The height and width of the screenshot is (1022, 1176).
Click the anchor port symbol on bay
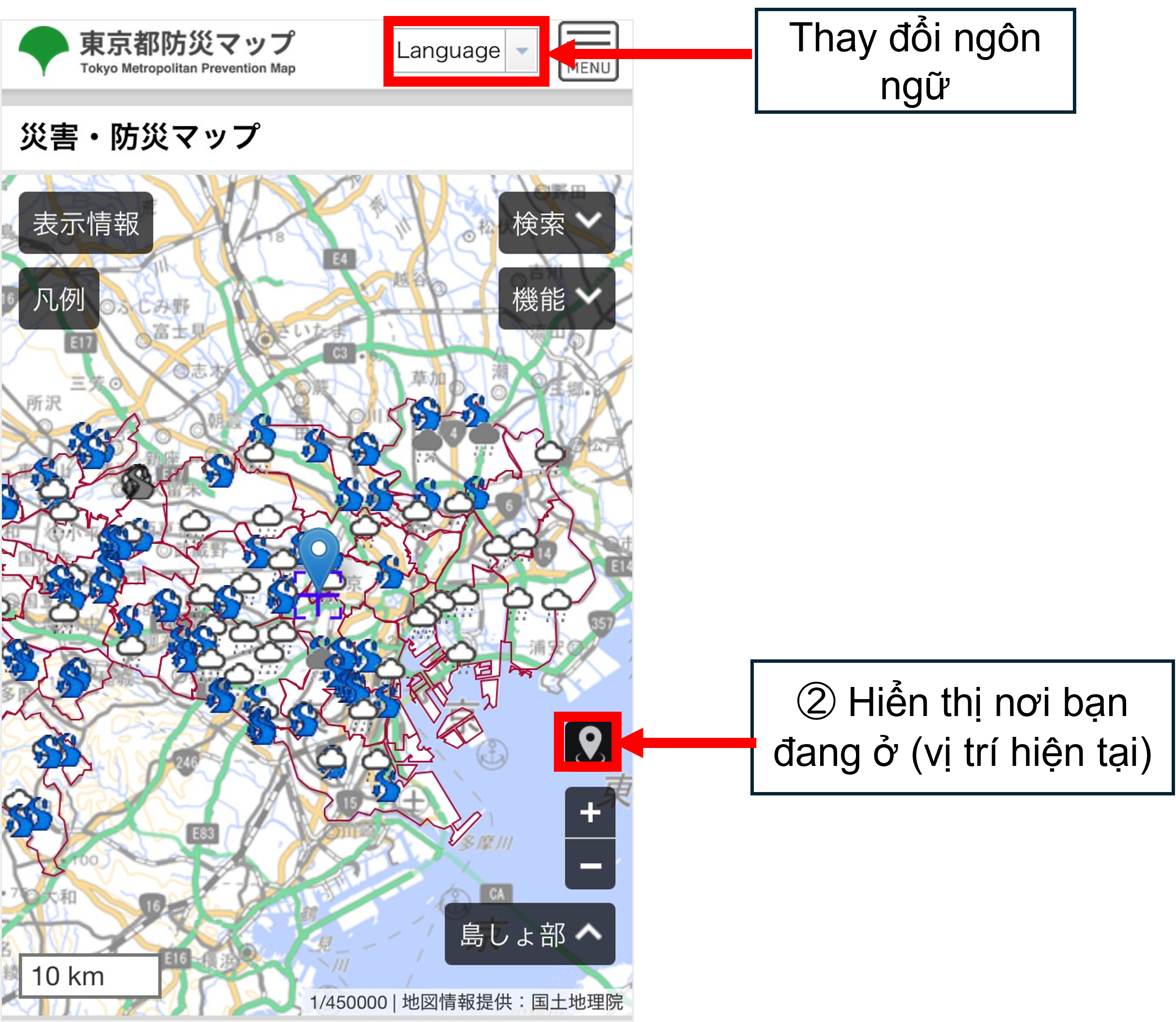click(x=491, y=753)
